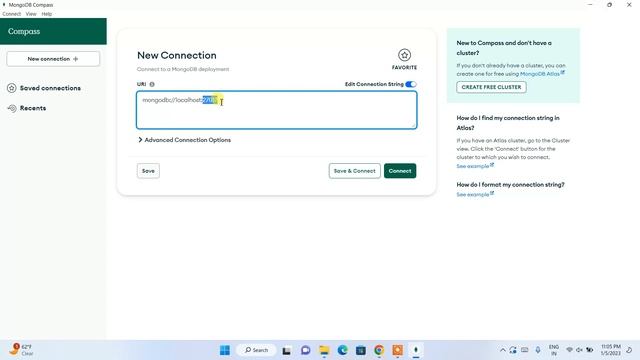Open Microsoft Store from the taskbar
Image resolution: width=640 pixels, height=360 pixels.
[x=361, y=350]
